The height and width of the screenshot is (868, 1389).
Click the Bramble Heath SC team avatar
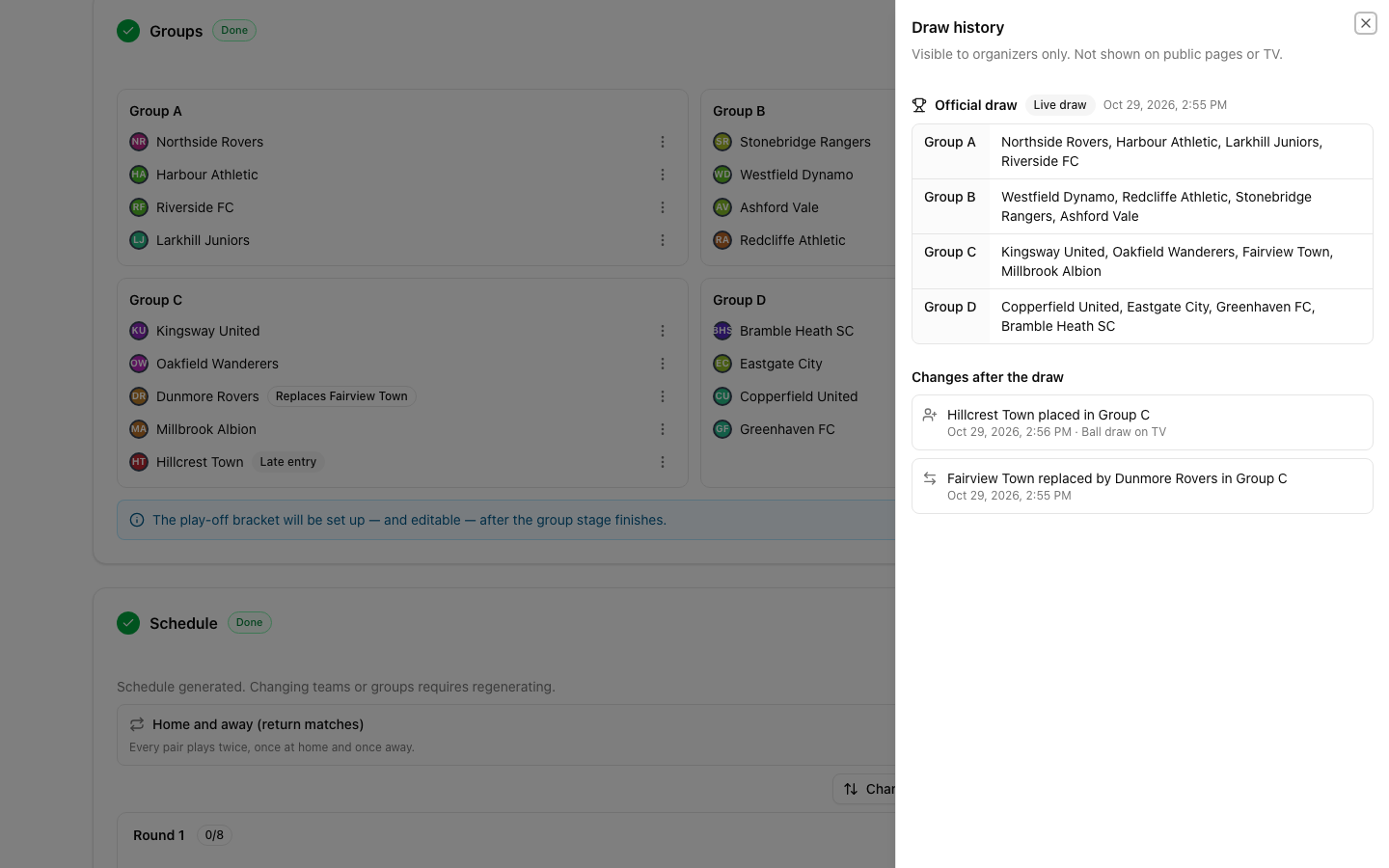722,331
